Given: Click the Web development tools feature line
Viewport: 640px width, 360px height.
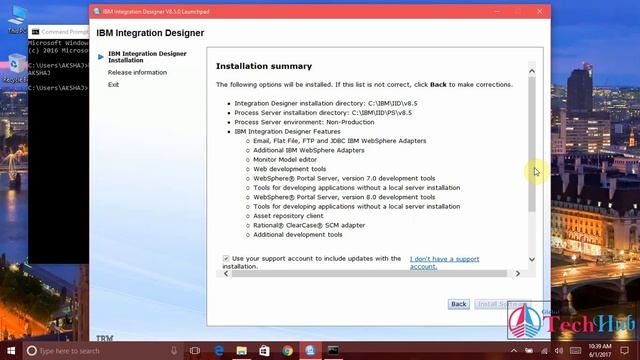Looking at the screenshot, I should click(289, 169).
